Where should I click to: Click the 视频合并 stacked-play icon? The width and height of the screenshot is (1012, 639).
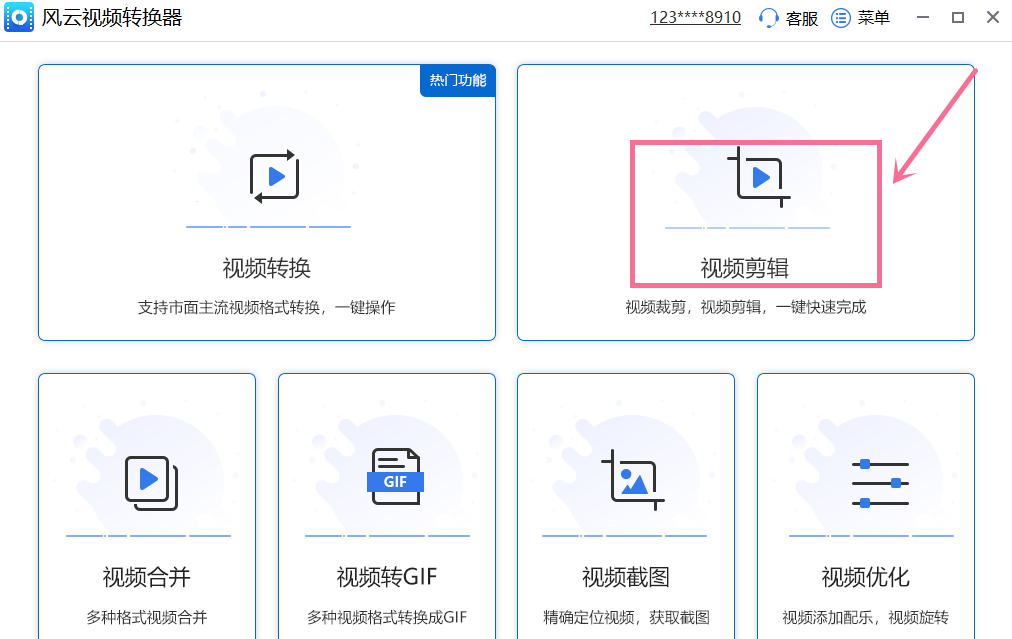(151, 483)
